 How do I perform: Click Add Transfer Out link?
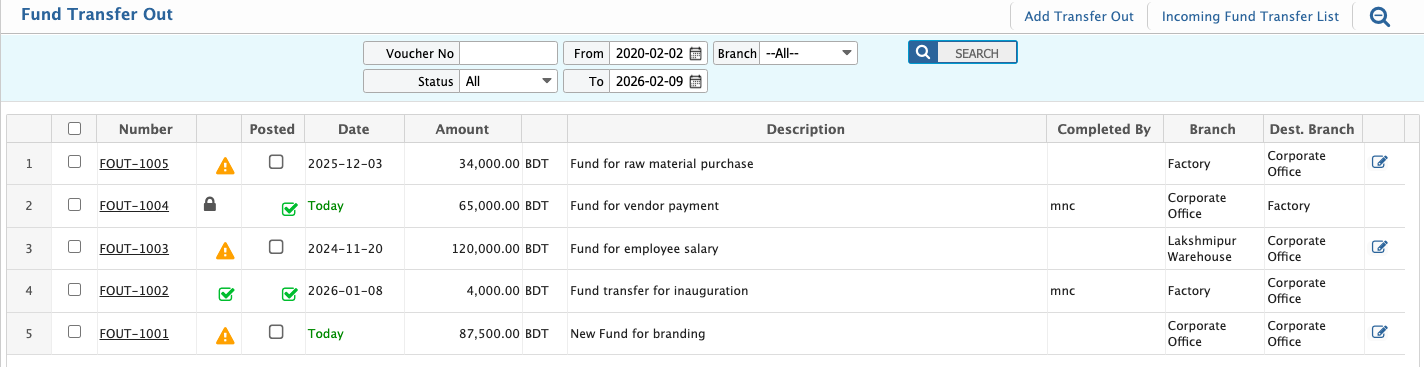(x=1079, y=16)
